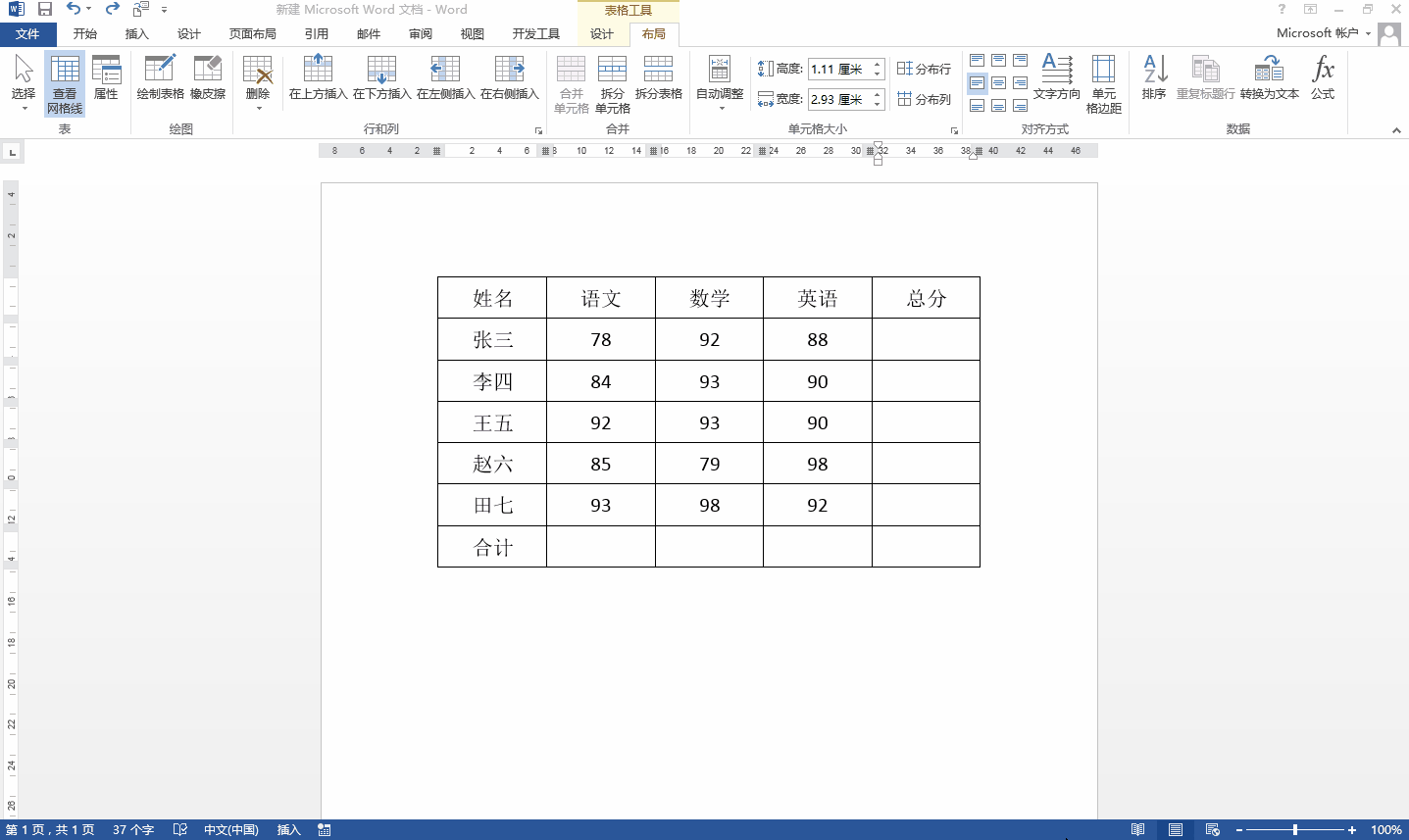
Task: Click 拆分表格 split table icon
Action: pos(658,78)
